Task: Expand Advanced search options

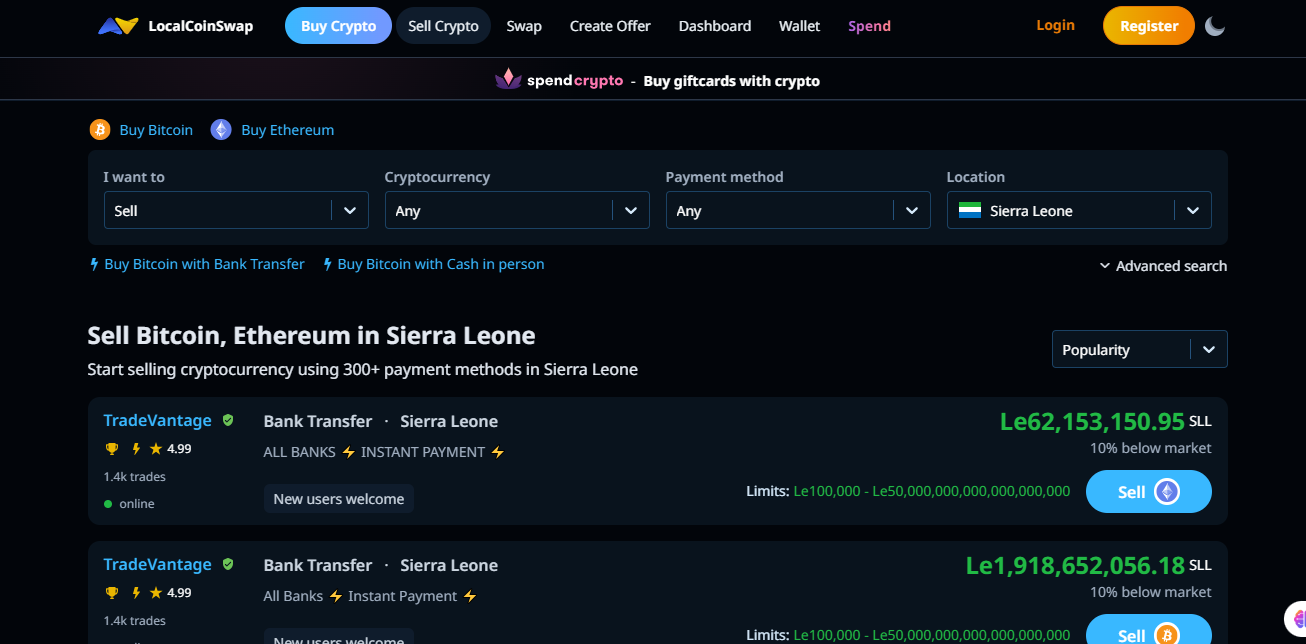Action: pyautogui.click(x=1163, y=266)
